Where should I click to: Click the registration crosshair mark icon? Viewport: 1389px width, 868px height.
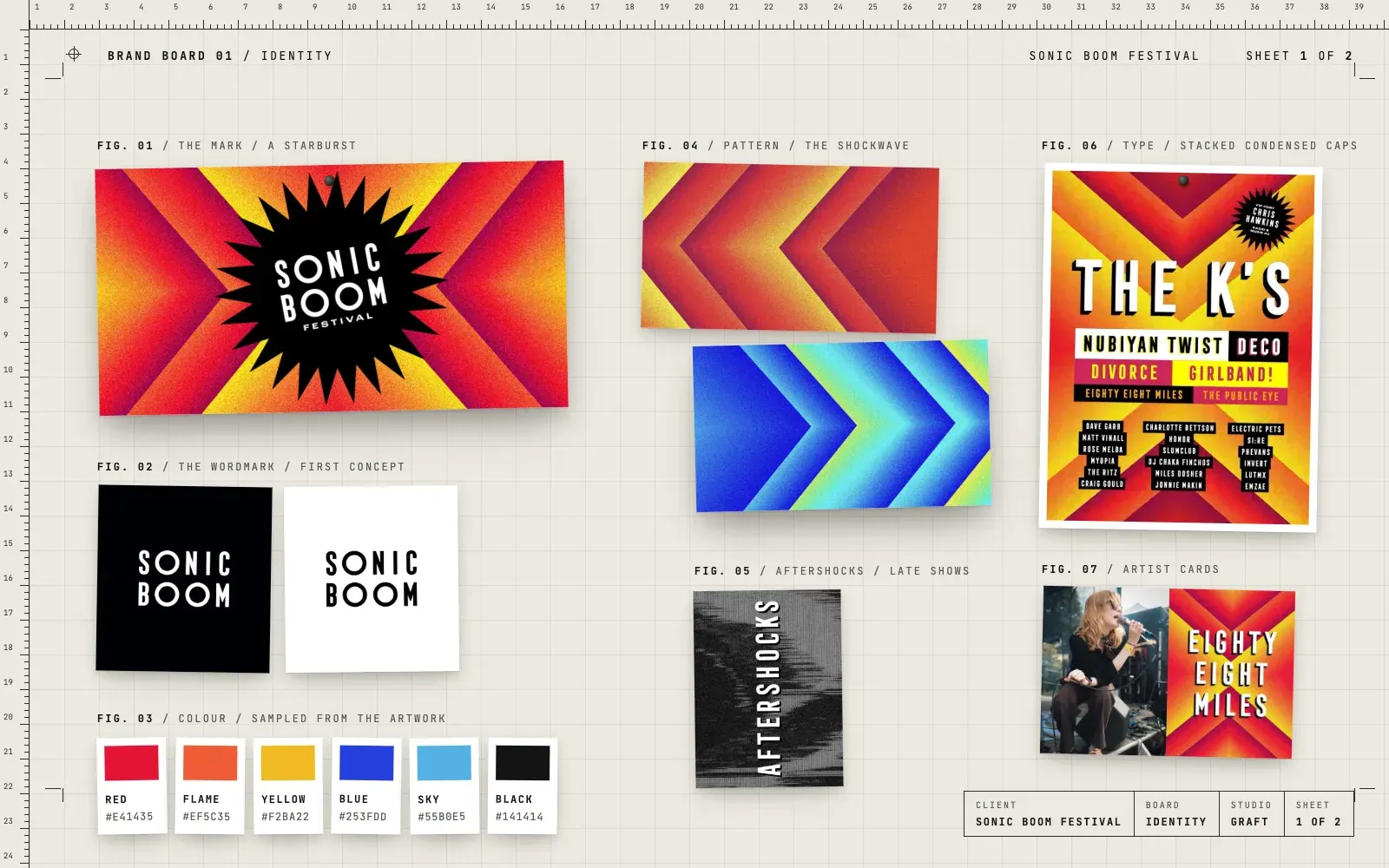(x=74, y=55)
